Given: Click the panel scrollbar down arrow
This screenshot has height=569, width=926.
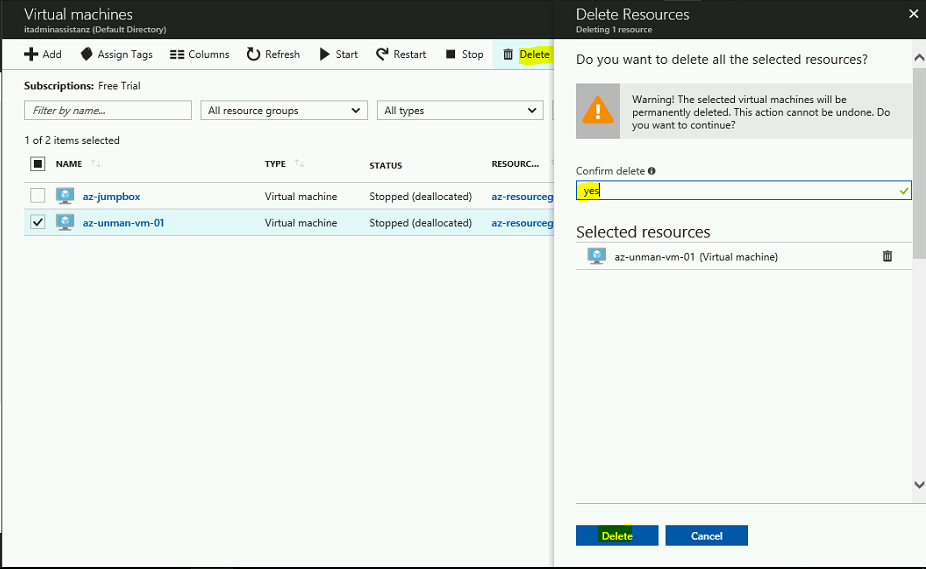Looking at the screenshot, I should pyautogui.click(x=919, y=485).
